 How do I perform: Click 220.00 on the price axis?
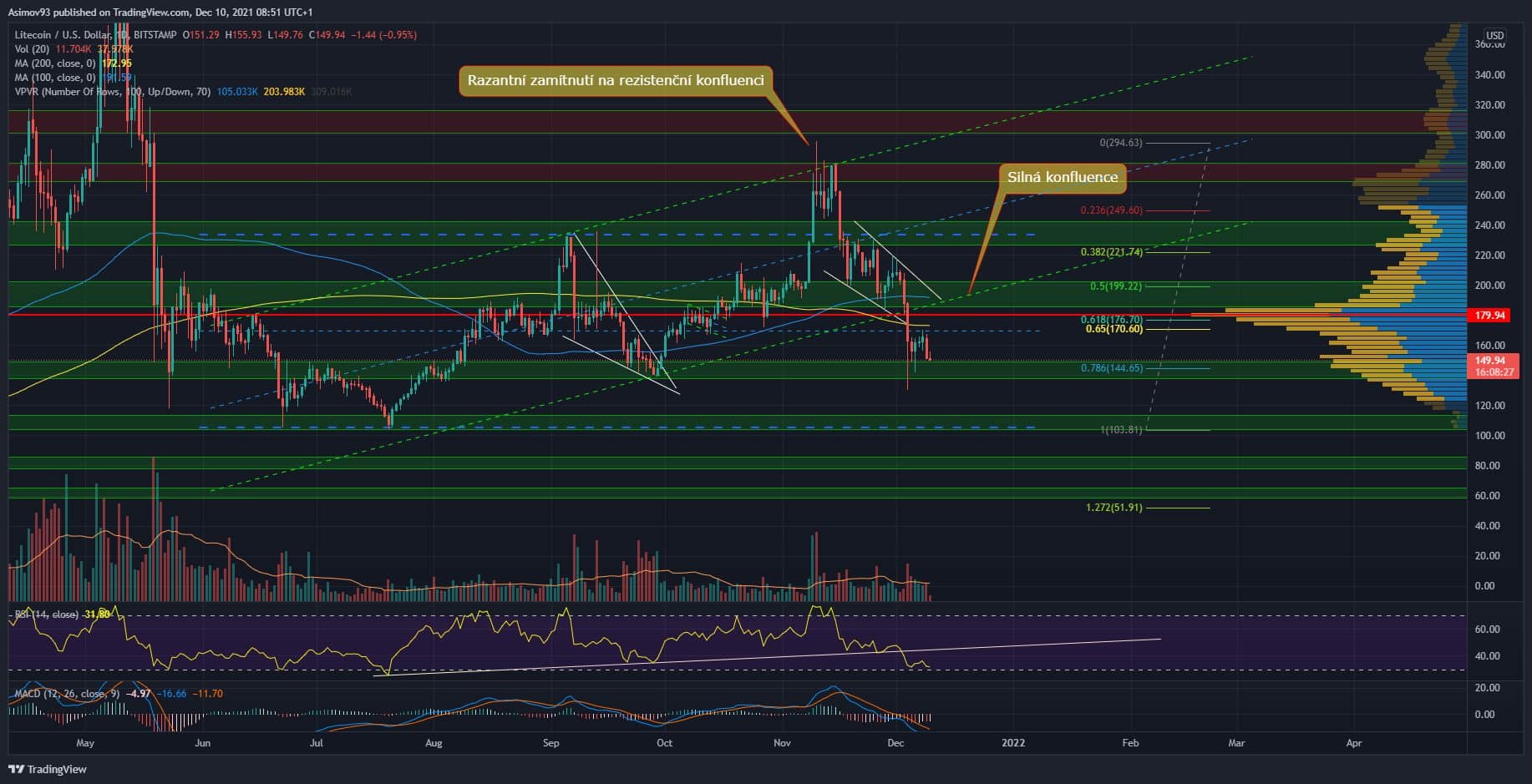point(1490,255)
